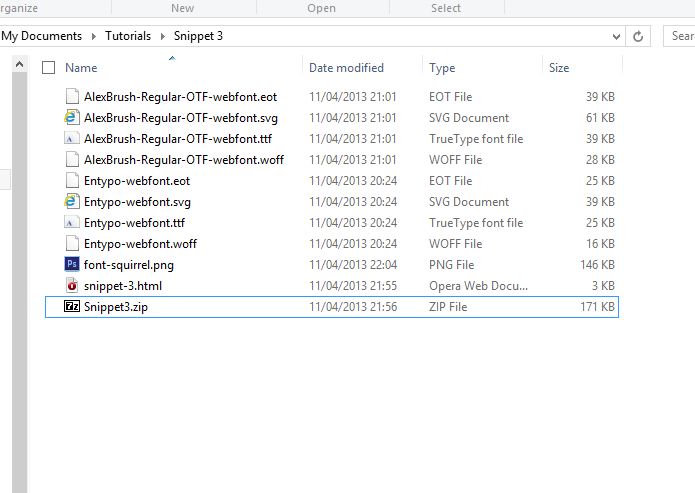This screenshot has width=695, height=493.
Task: Sort files by Date modified column header
Action: click(x=346, y=68)
